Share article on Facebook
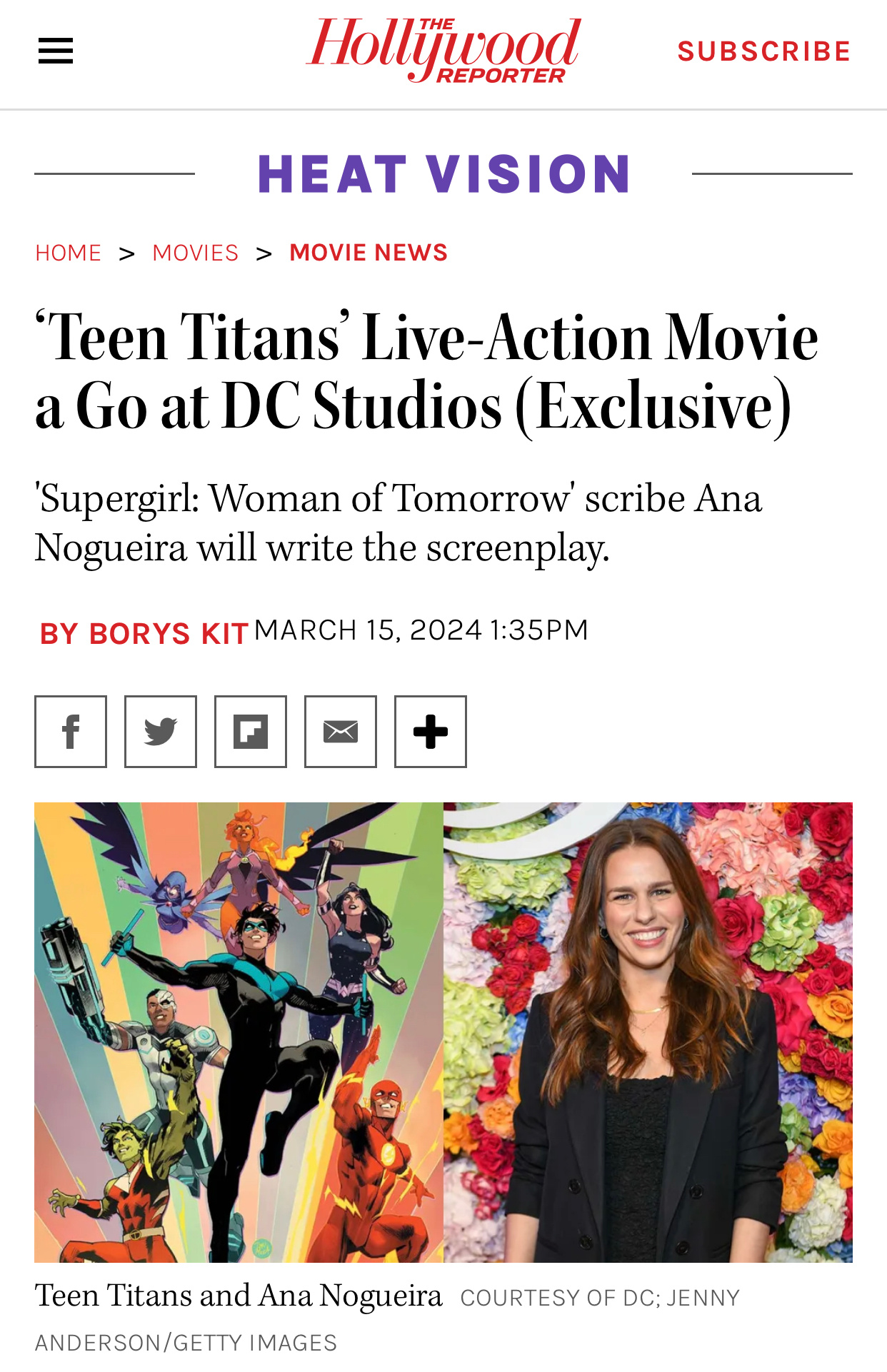 point(71,732)
